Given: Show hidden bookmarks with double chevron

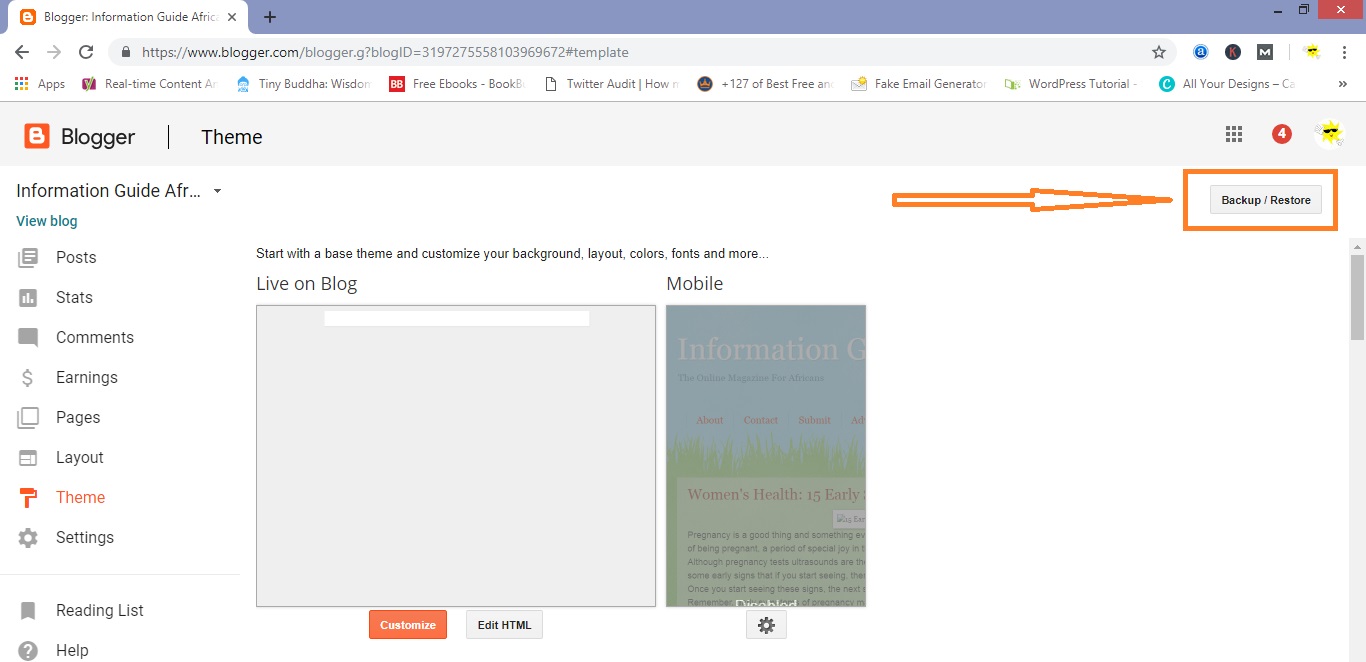Looking at the screenshot, I should (1341, 84).
